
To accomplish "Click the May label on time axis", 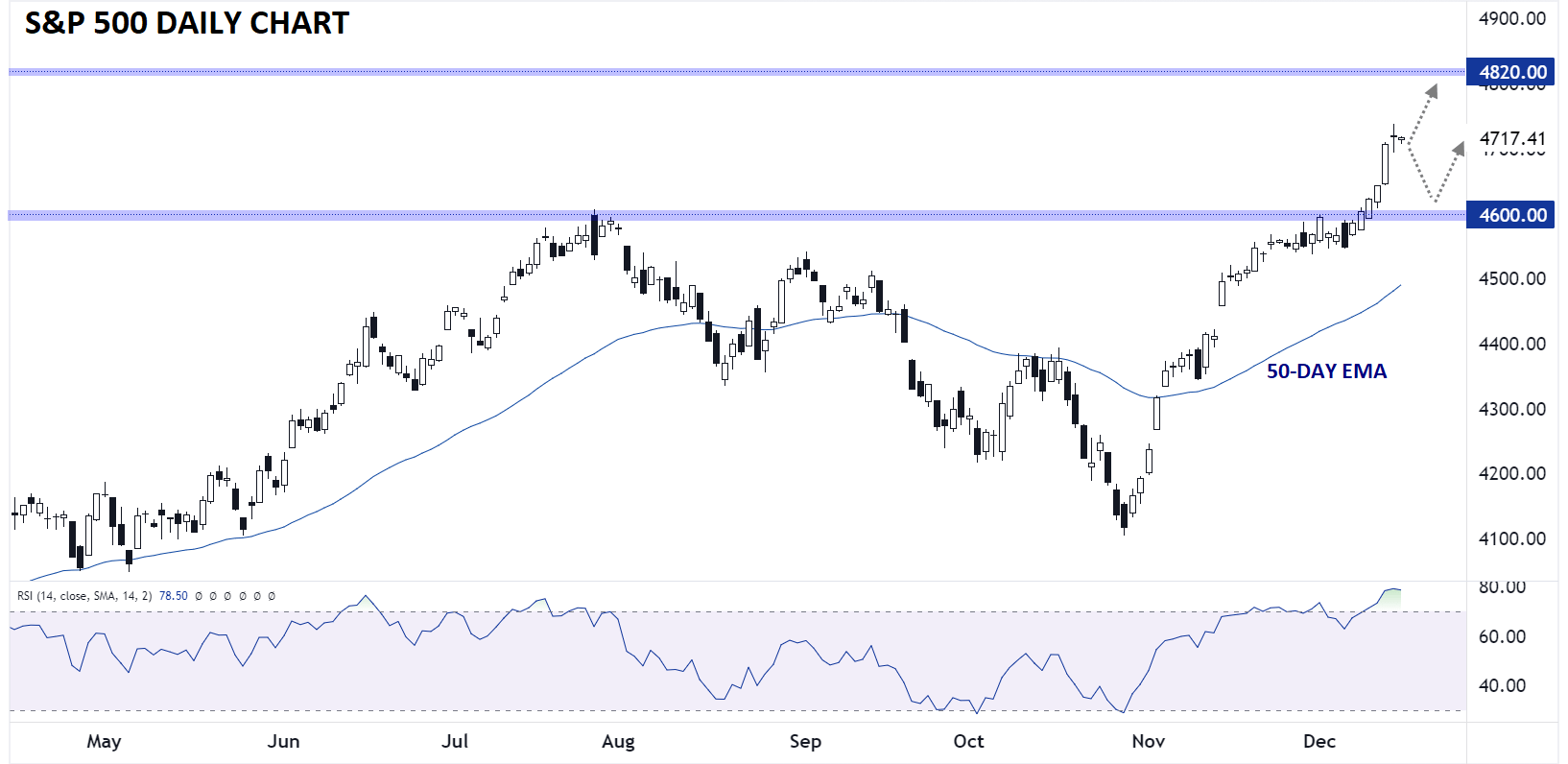I will 104,741.
